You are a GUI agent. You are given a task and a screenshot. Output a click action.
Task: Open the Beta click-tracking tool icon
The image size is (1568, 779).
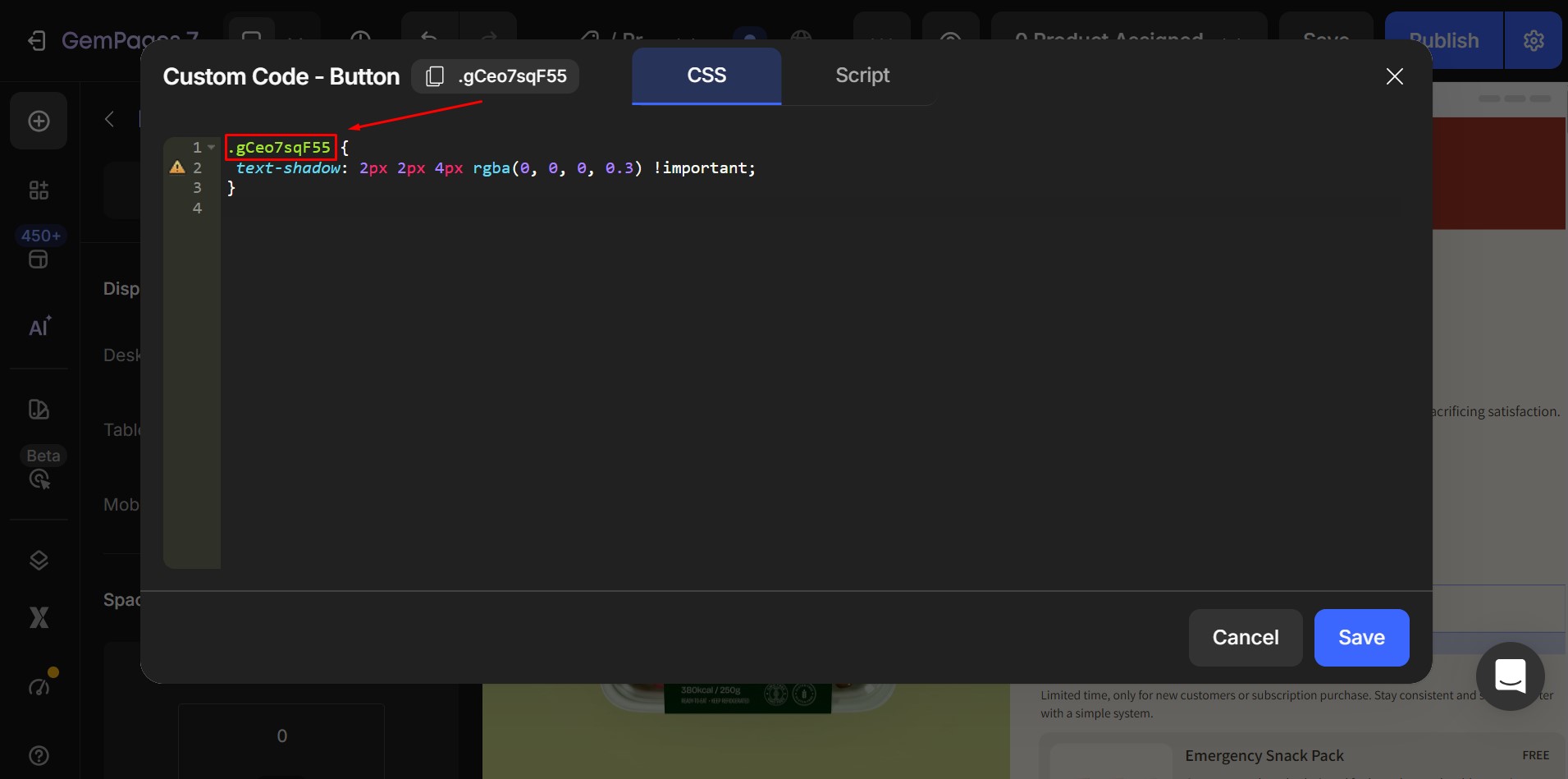[x=39, y=479]
